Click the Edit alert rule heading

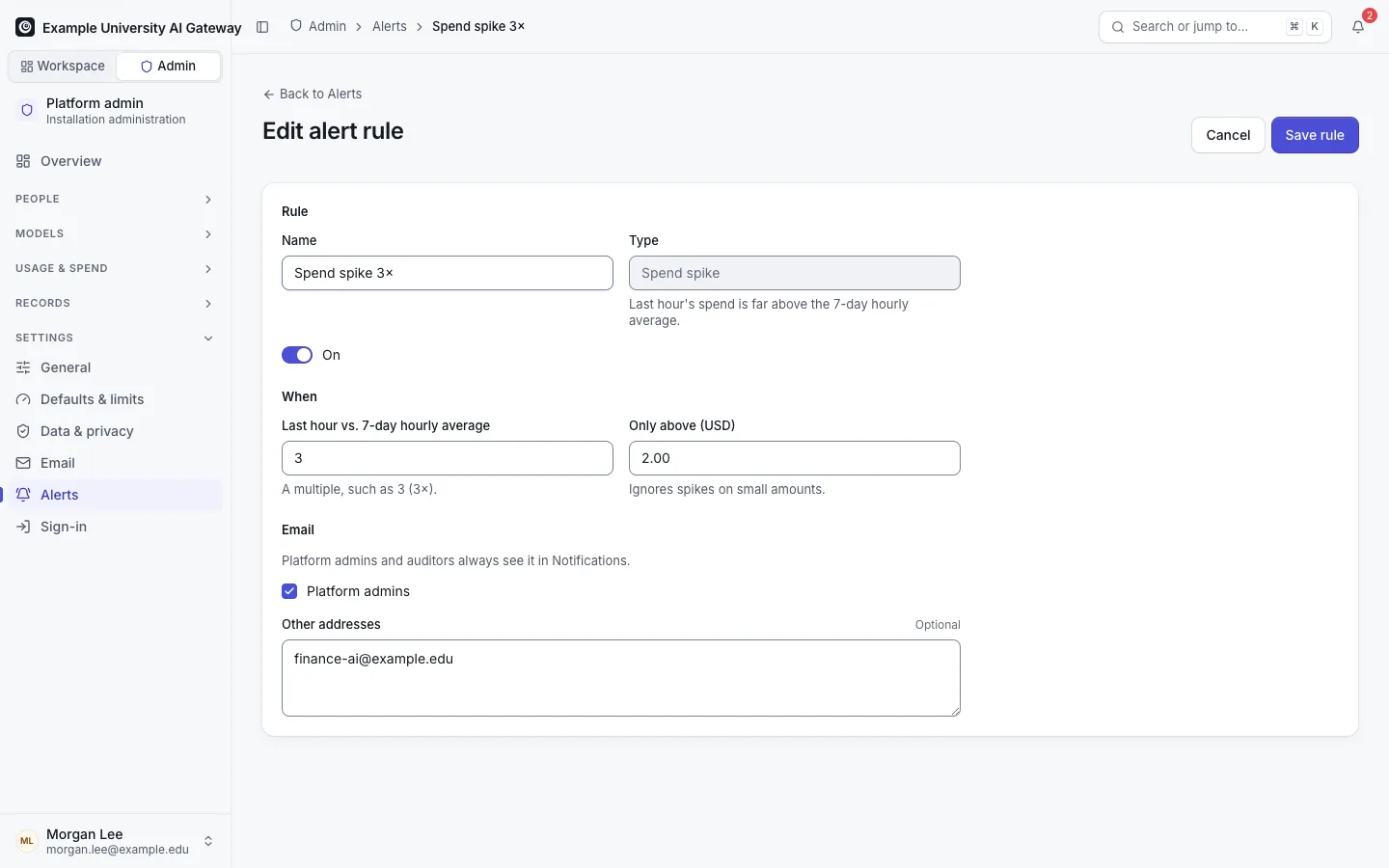[333, 131]
